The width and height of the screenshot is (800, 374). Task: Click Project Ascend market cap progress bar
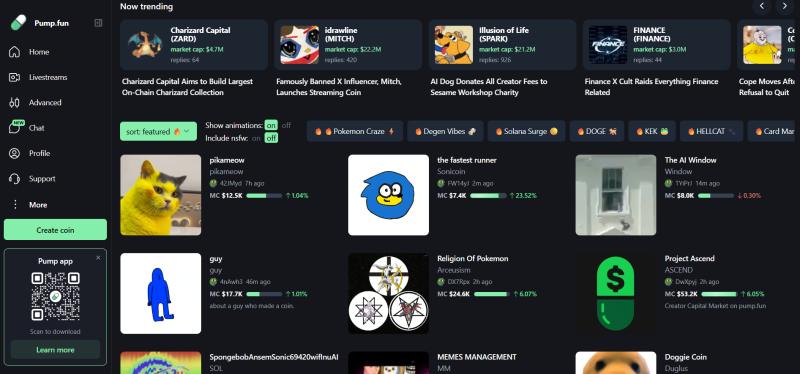click(x=719, y=294)
